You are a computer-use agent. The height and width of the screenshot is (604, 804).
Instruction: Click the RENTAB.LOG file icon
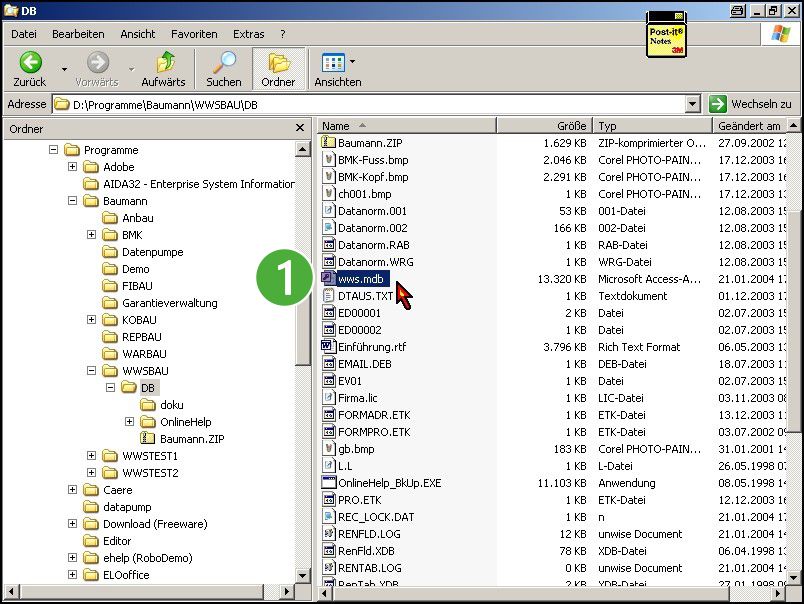tap(328, 567)
